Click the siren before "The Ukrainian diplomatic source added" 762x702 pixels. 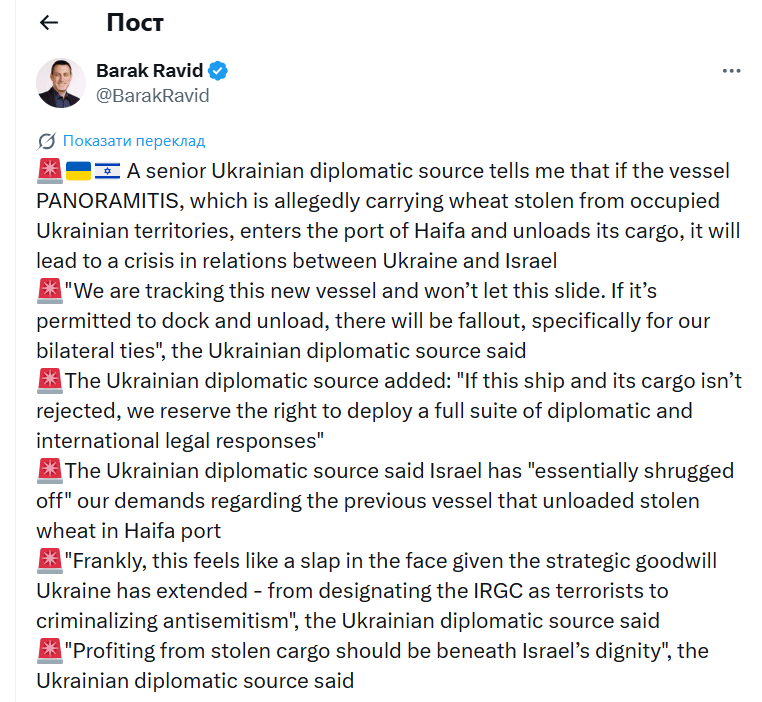(x=49, y=382)
